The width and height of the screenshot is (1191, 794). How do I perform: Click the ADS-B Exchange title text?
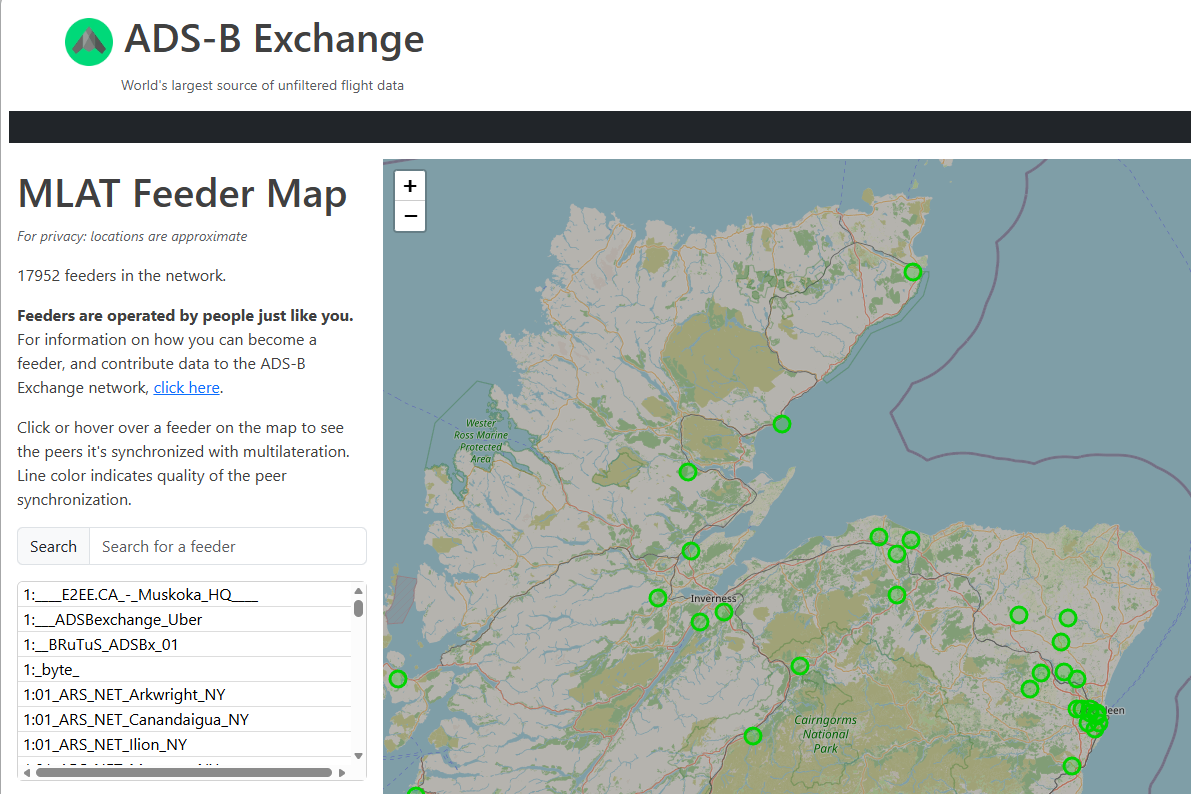(x=274, y=39)
